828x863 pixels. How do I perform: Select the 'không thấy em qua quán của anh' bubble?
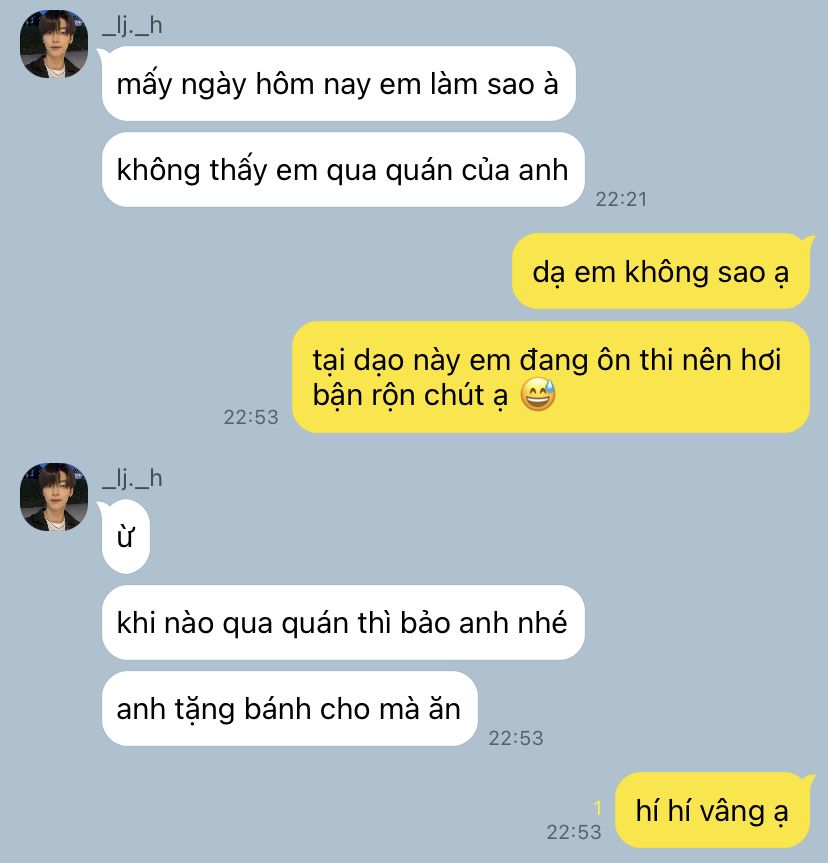(x=343, y=170)
